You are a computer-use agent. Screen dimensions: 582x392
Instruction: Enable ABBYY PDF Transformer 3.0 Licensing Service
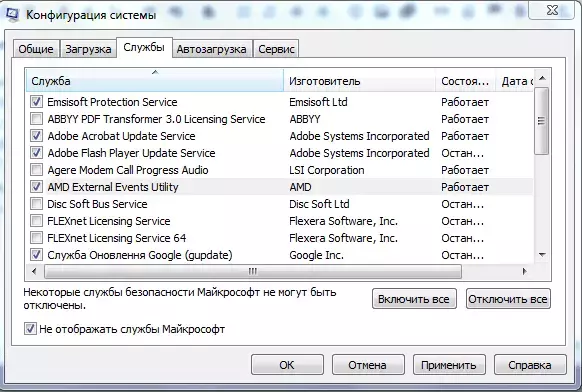pyautogui.click(x=36, y=119)
